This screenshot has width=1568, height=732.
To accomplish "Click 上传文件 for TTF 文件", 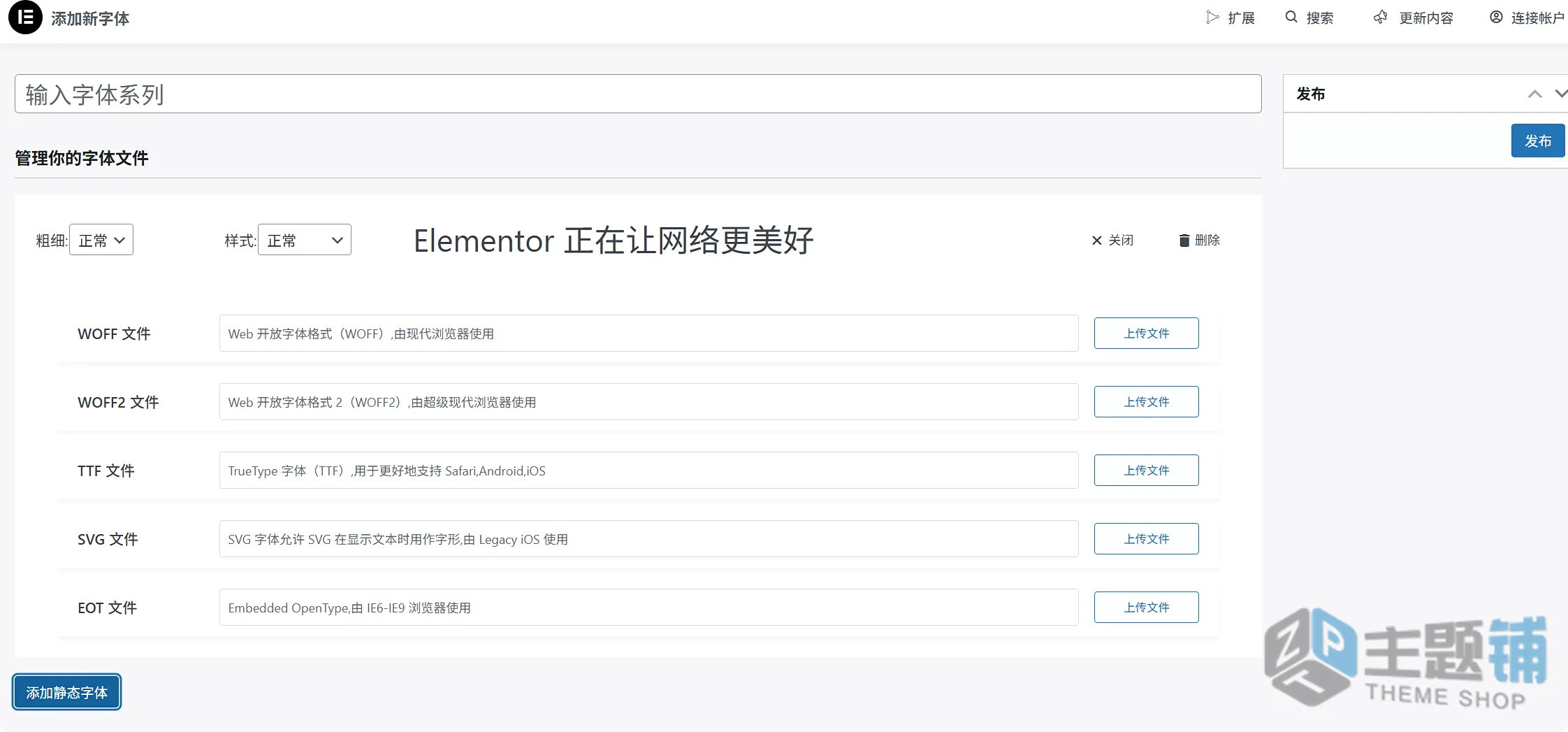I will (1147, 471).
